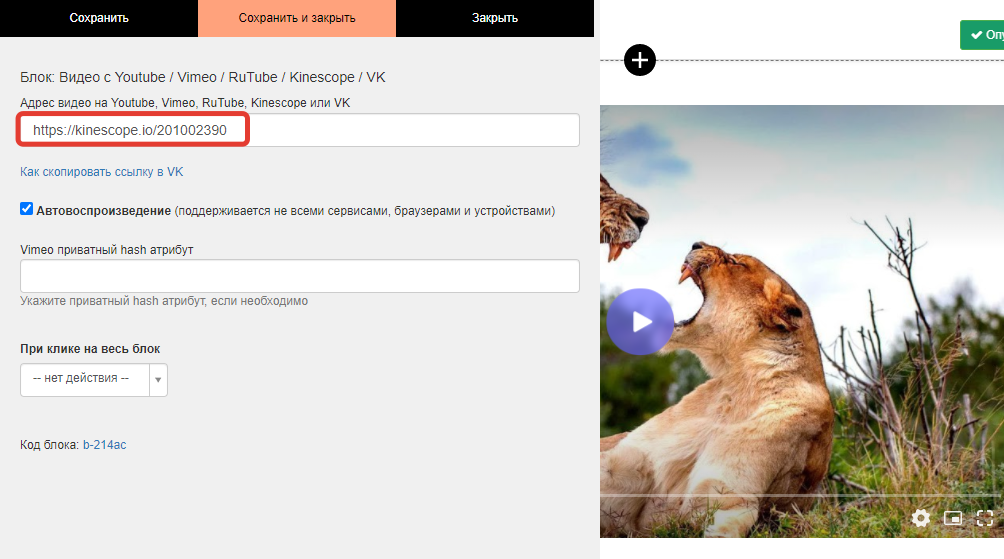This screenshot has height=559, width=1004.
Task: Enable picture-in-picture mode in the player
Action: click(953, 518)
